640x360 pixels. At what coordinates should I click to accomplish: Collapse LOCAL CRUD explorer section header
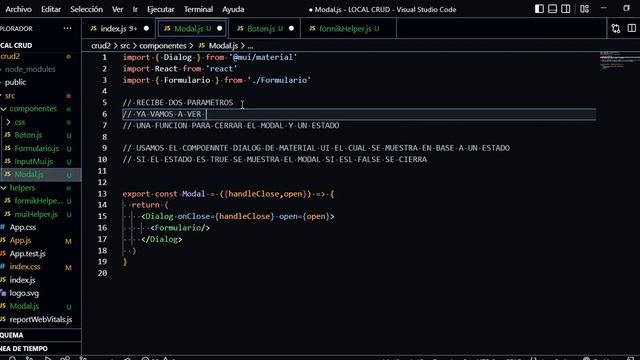[x=40, y=45]
